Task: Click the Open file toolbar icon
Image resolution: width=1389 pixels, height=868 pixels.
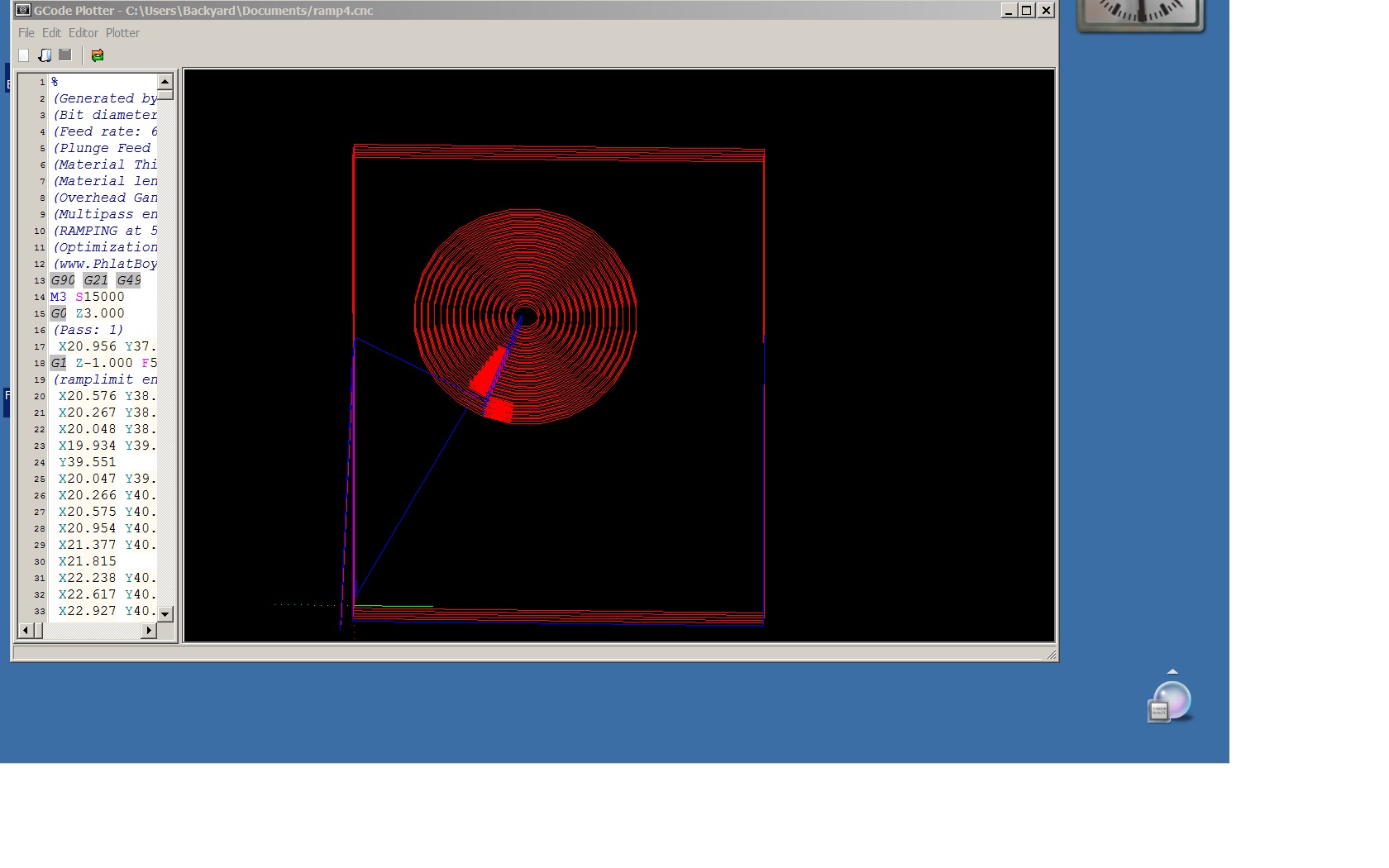Action: (x=45, y=55)
